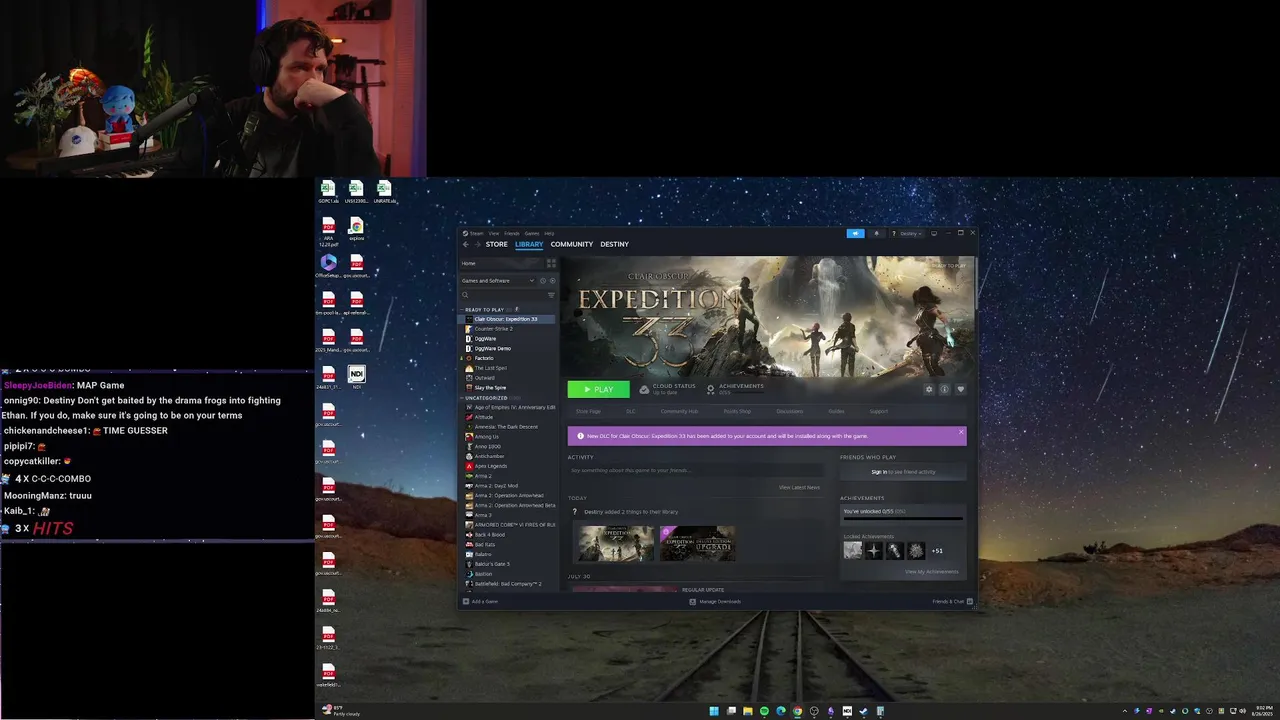Viewport: 1280px width, 720px height.
Task: Select GDPC1 Excel file on desktop
Action: [328, 188]
